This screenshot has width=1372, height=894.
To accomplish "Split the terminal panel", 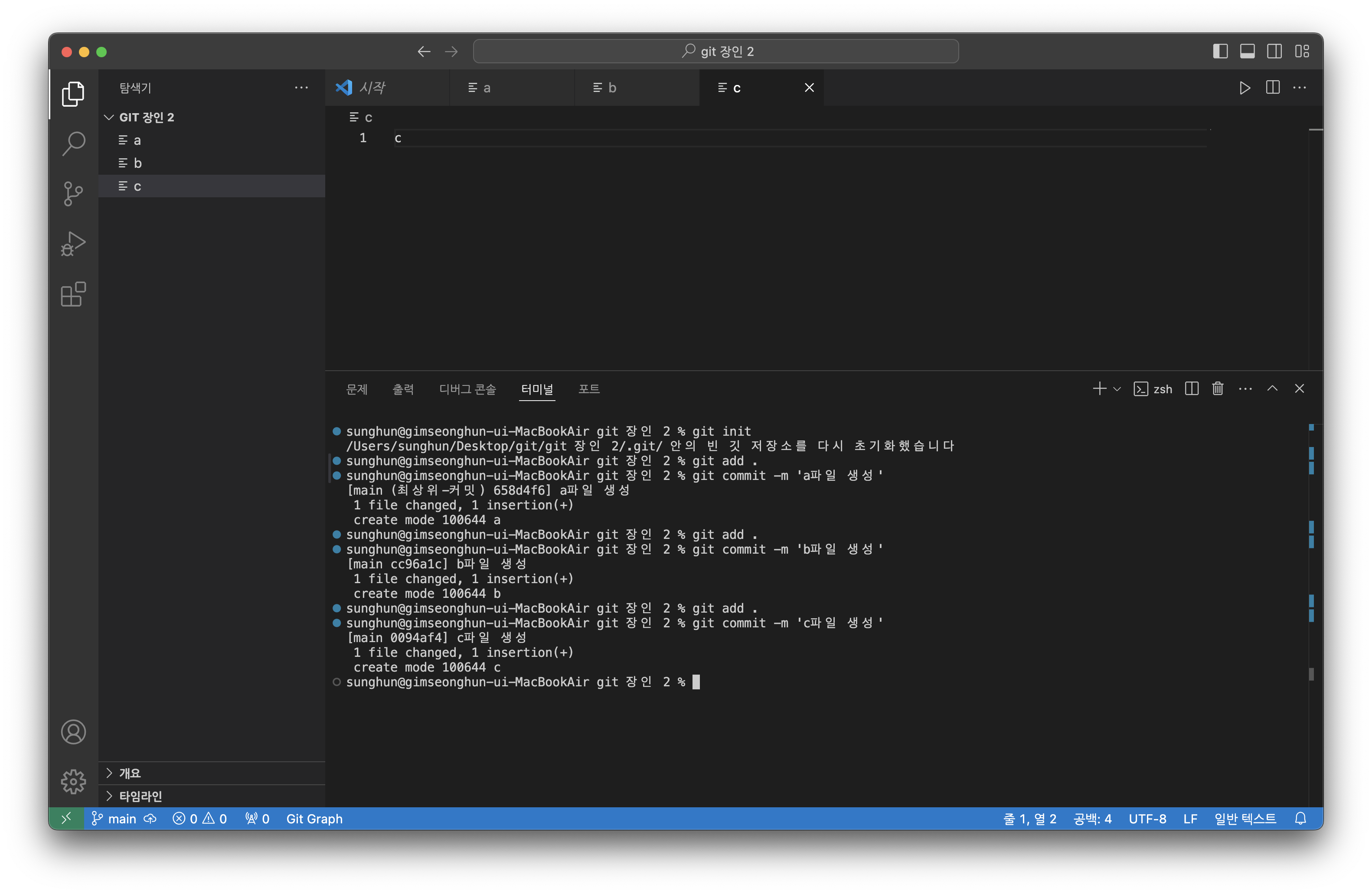I will 1192,388.
